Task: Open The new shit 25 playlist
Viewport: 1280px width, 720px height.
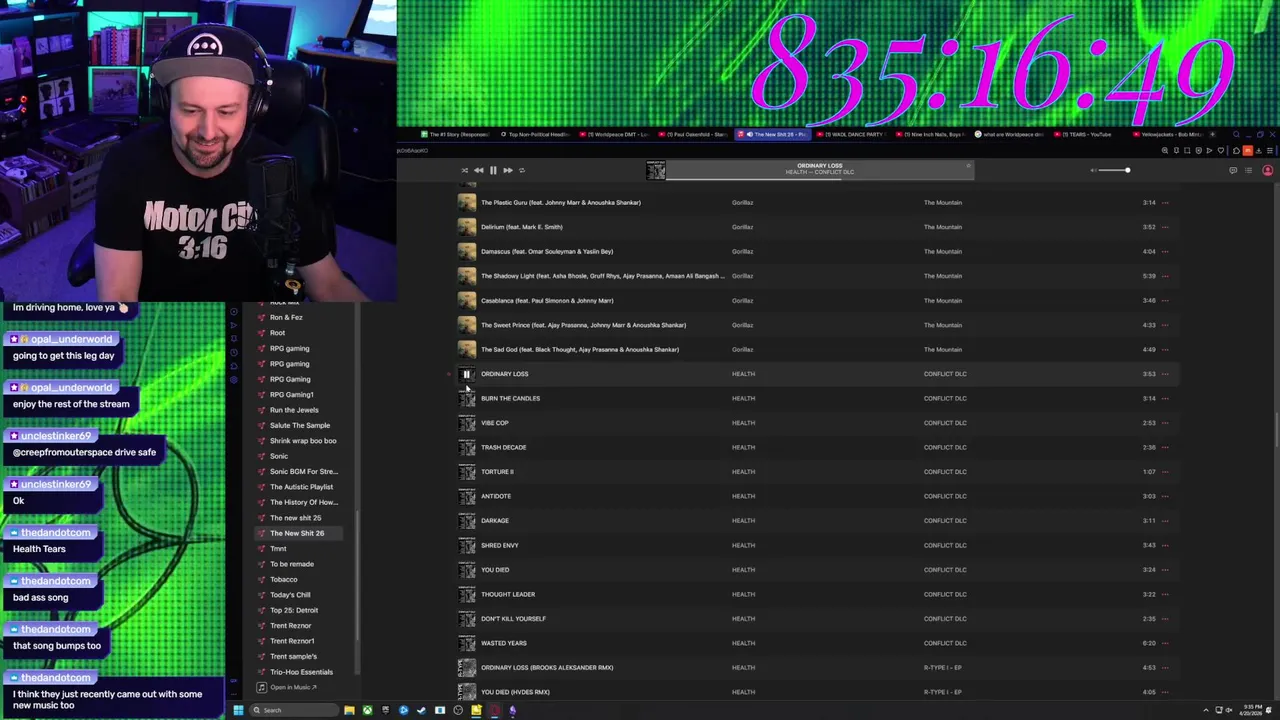Action: tap(295, 518)
